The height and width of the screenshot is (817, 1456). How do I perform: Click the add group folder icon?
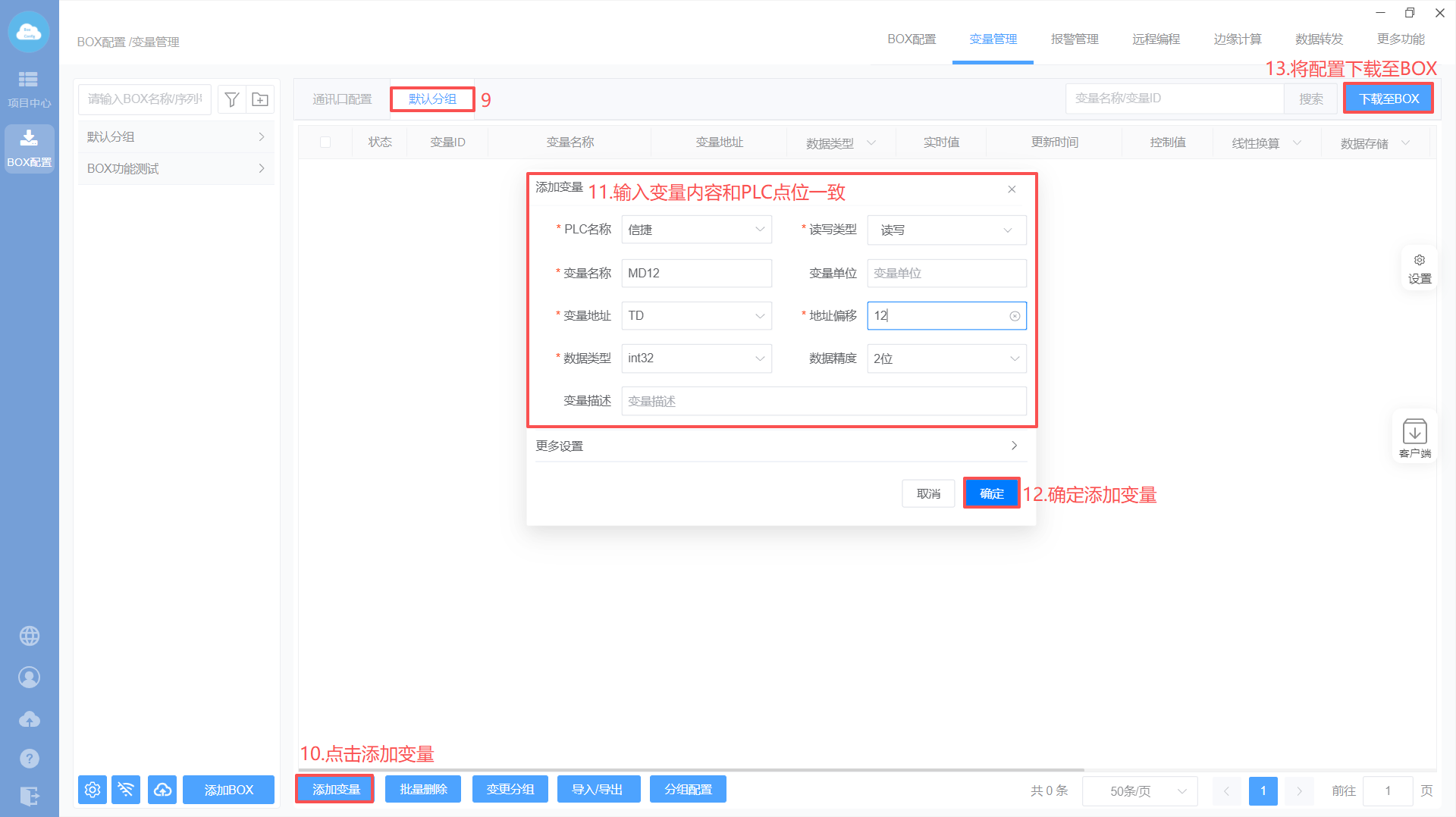(x=260, y=99)
